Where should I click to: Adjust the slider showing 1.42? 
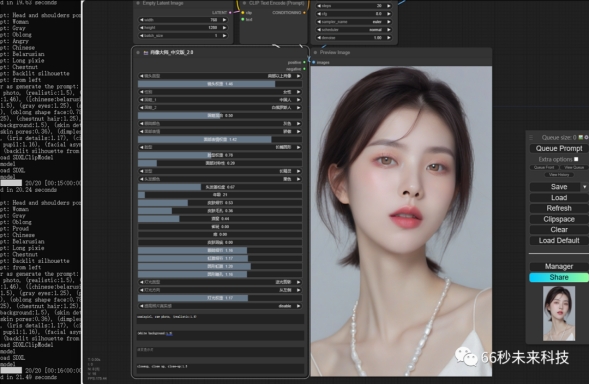click(x=220, y=139)
